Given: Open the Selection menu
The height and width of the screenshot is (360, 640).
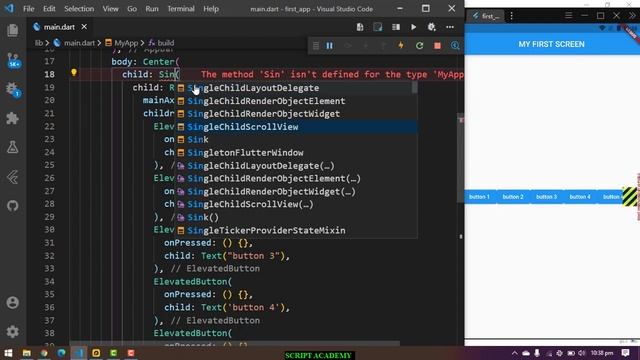Looking at the screenshot, I should 79,9.
